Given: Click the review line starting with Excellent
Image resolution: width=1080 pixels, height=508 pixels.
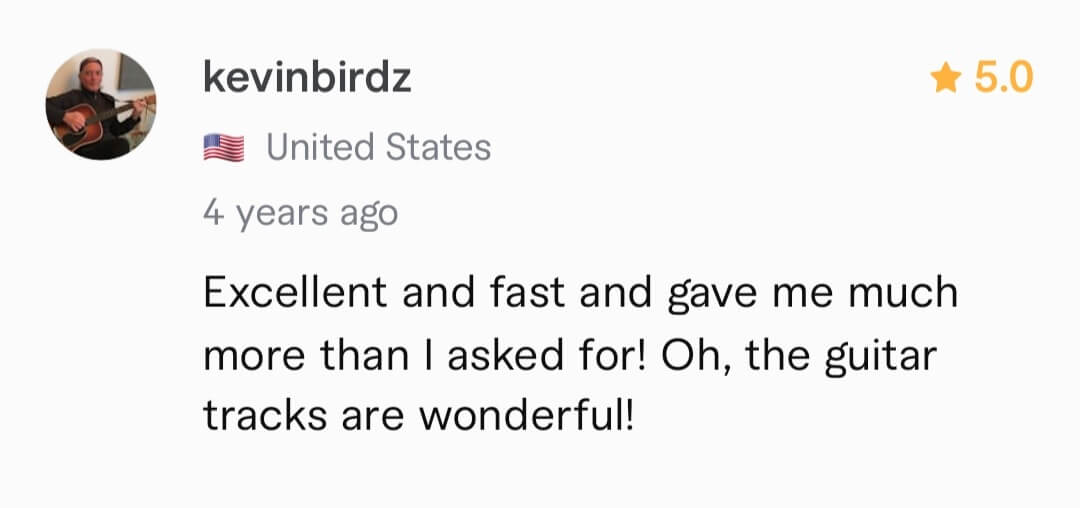Looking at the screenshot, I should [581, 294].
